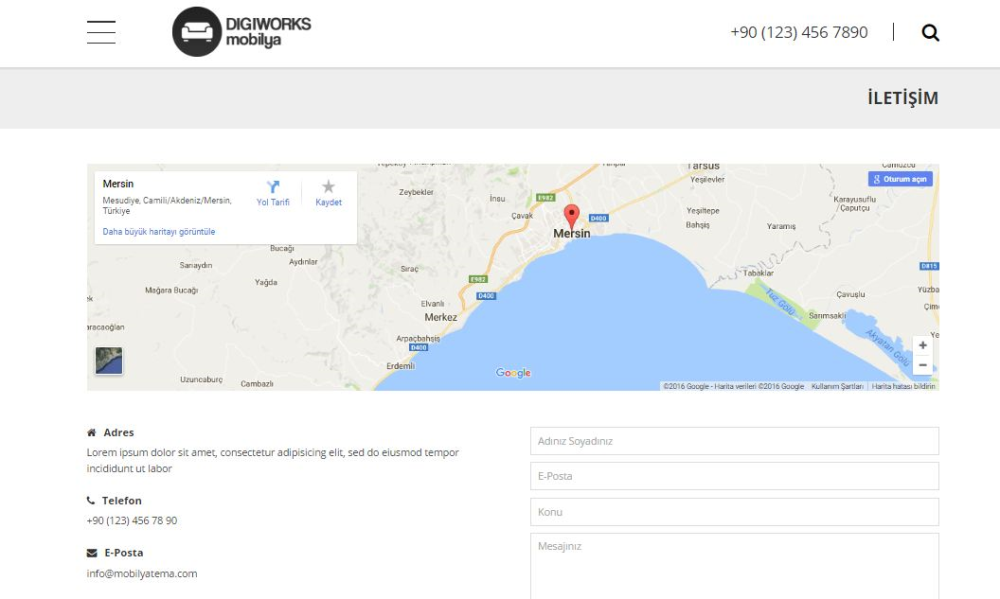Image resolution: width=1000 pixels, height=599 pixels.
Task: Click the Merkez label on the map
Action: coord(441,317)
